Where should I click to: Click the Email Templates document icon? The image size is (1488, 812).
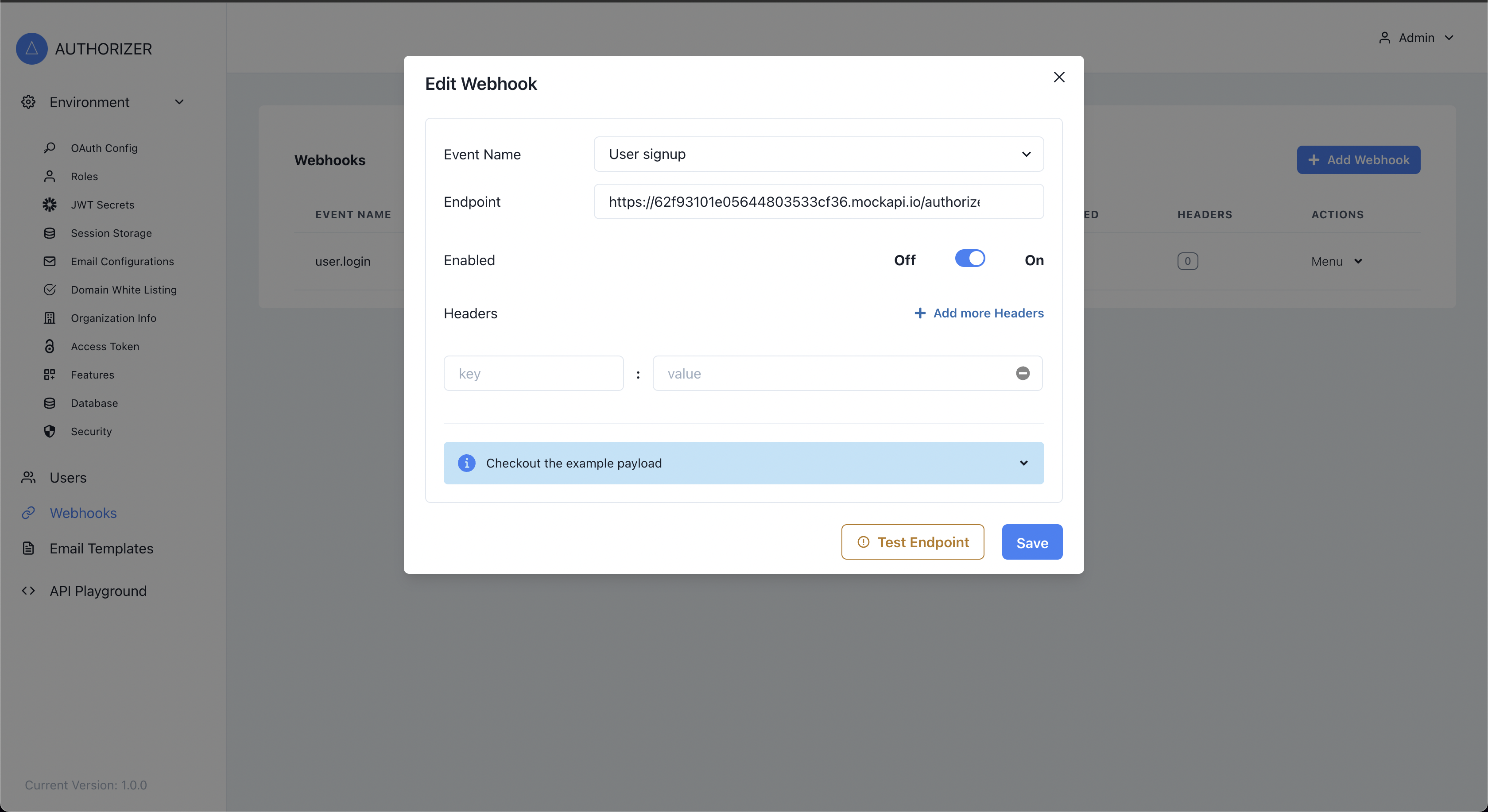(x=28, y=548)
